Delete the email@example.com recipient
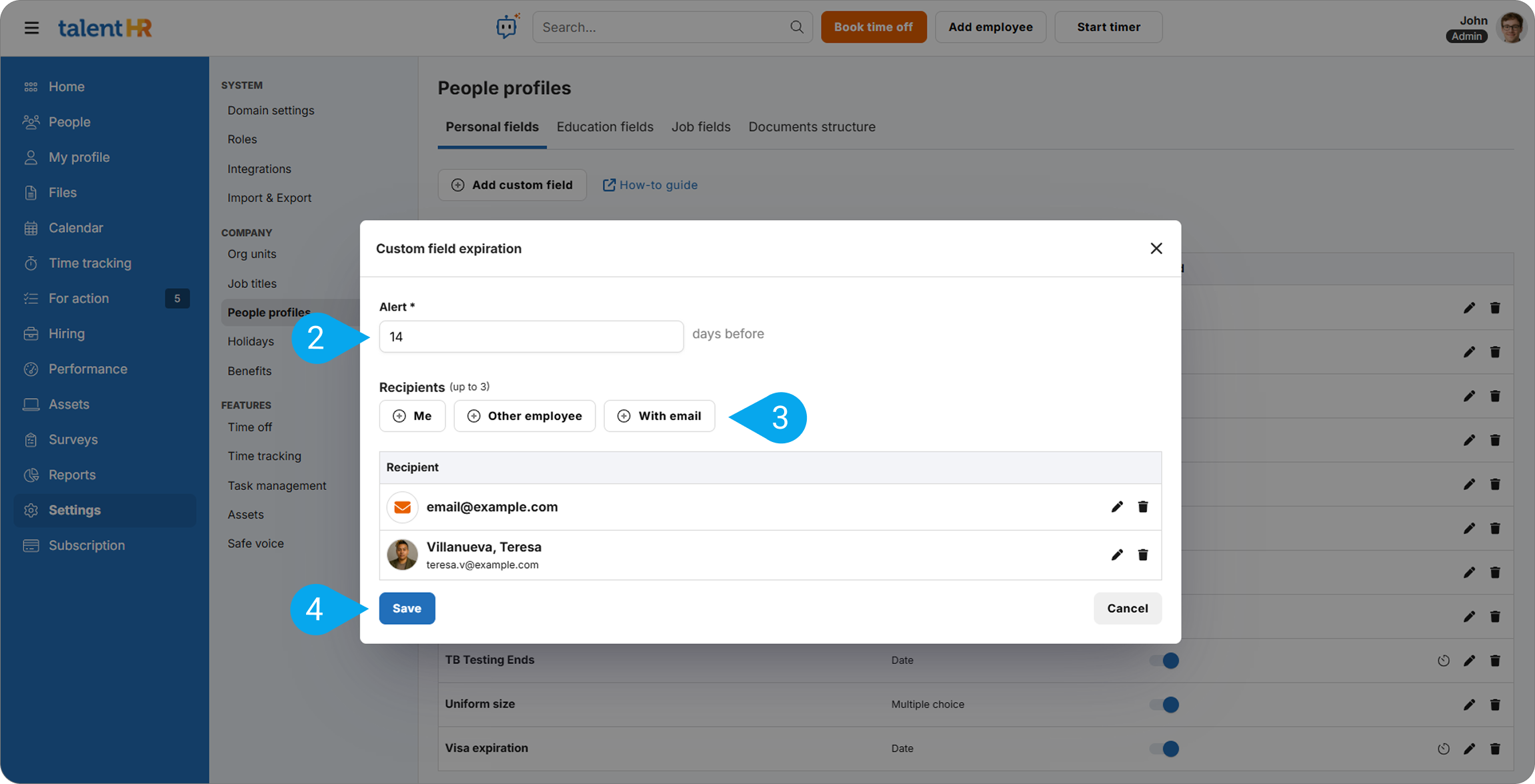 [x=1143, y=507]
